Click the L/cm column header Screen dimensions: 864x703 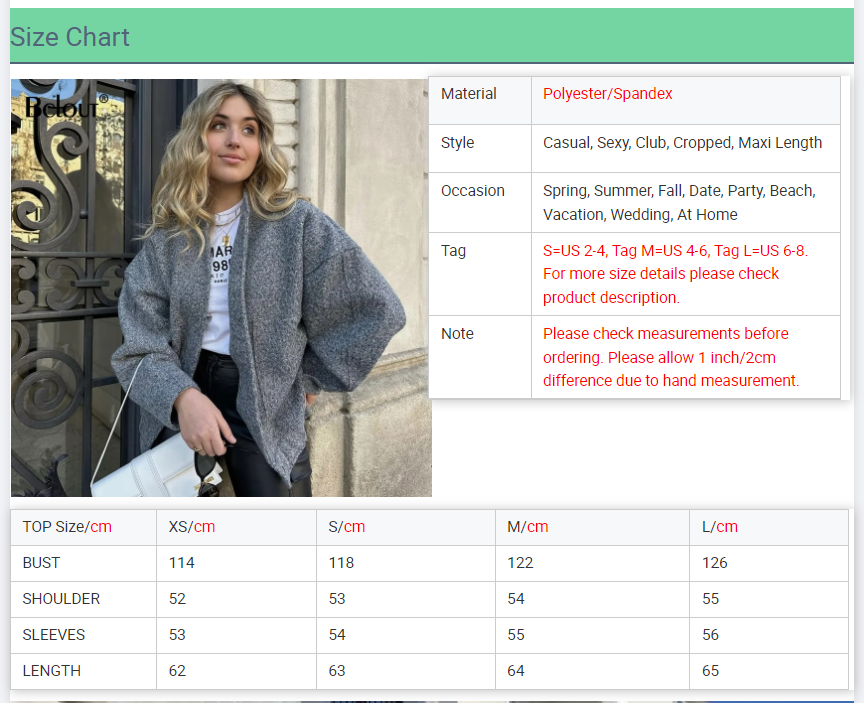click(x=719, y=527)
